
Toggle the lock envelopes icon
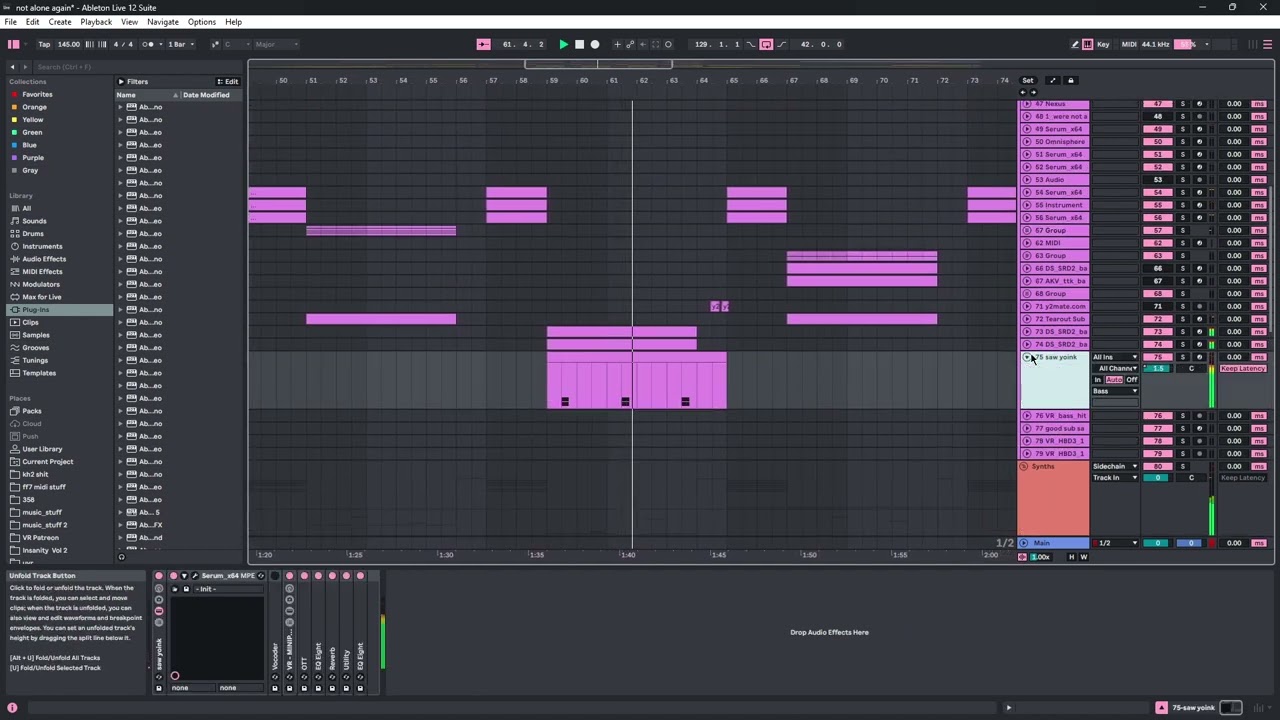tap(1070, 80)
